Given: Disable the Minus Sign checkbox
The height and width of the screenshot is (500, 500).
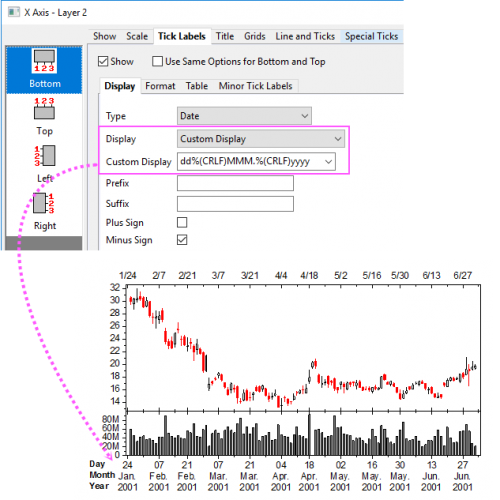Looking at the screenshot, I should (182, 240).
